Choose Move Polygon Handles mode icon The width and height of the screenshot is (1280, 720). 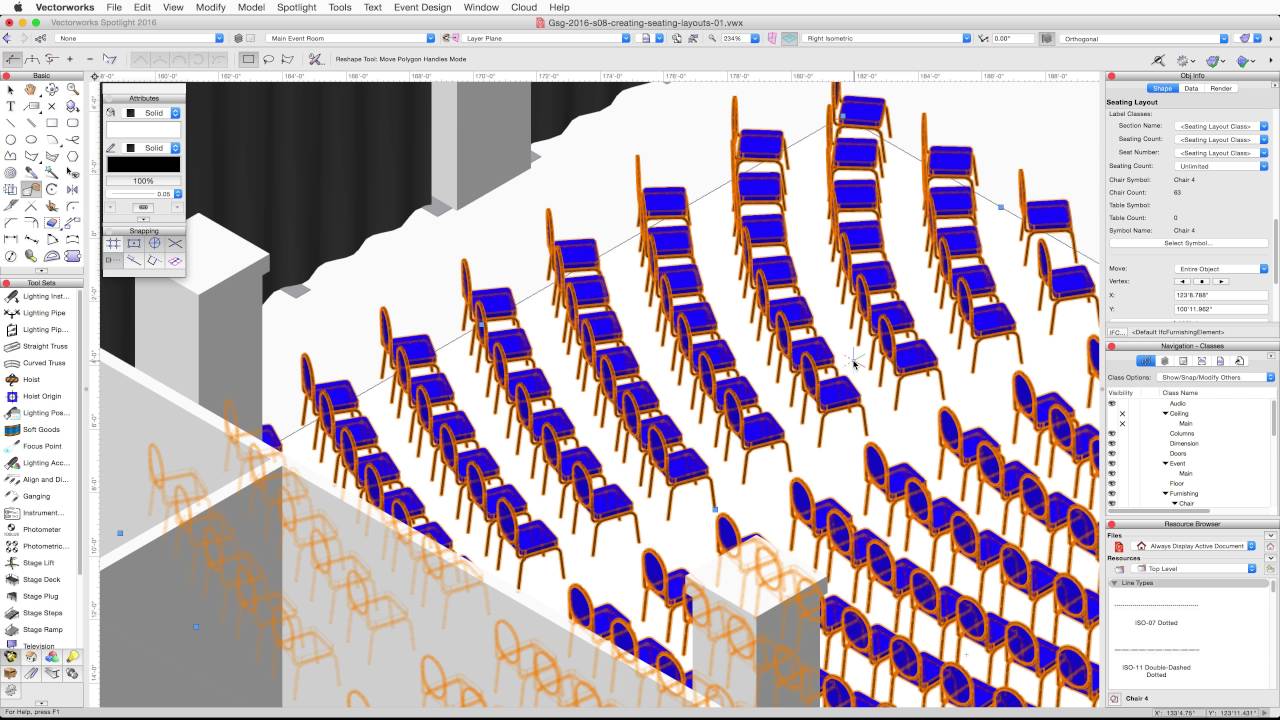(x=13, y=59)
